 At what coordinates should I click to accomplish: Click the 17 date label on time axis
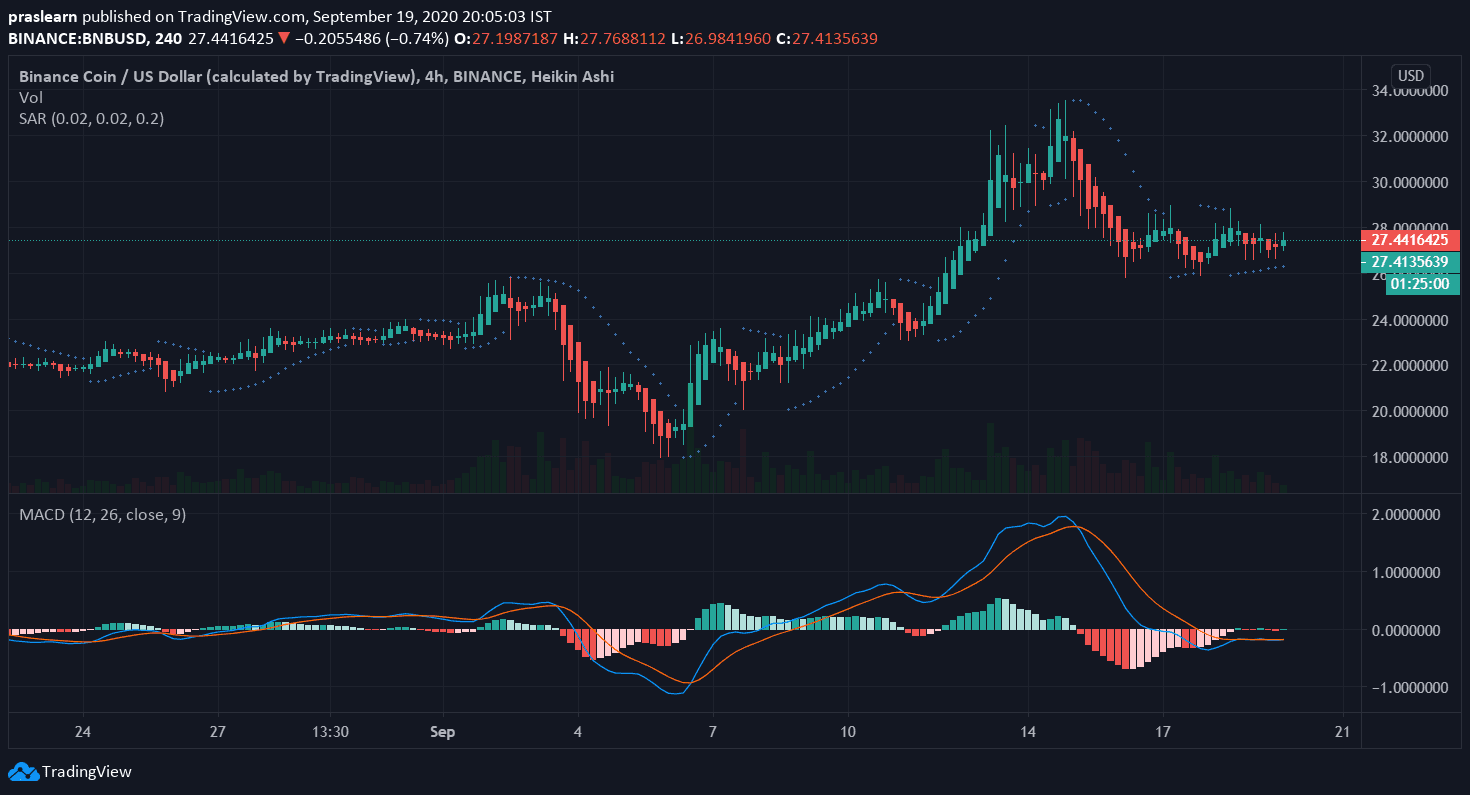(x=1162, y=732)
